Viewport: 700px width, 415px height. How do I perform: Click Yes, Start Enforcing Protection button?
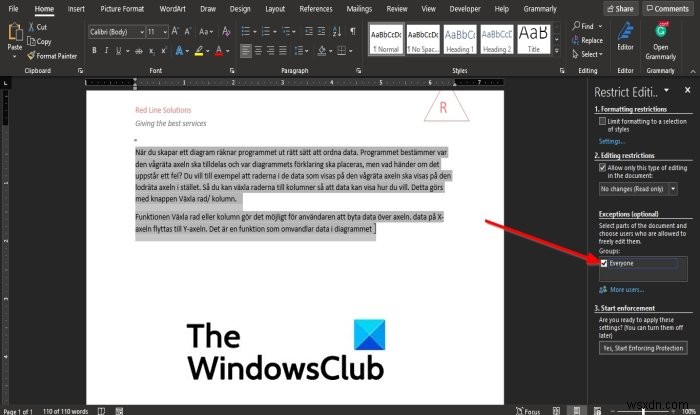pos(643,348)
